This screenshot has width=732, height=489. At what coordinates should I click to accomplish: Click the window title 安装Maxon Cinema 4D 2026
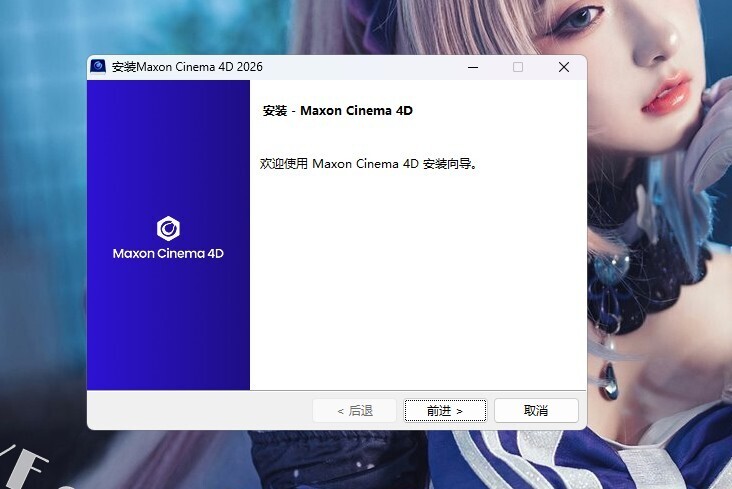(x=187, y=67)
